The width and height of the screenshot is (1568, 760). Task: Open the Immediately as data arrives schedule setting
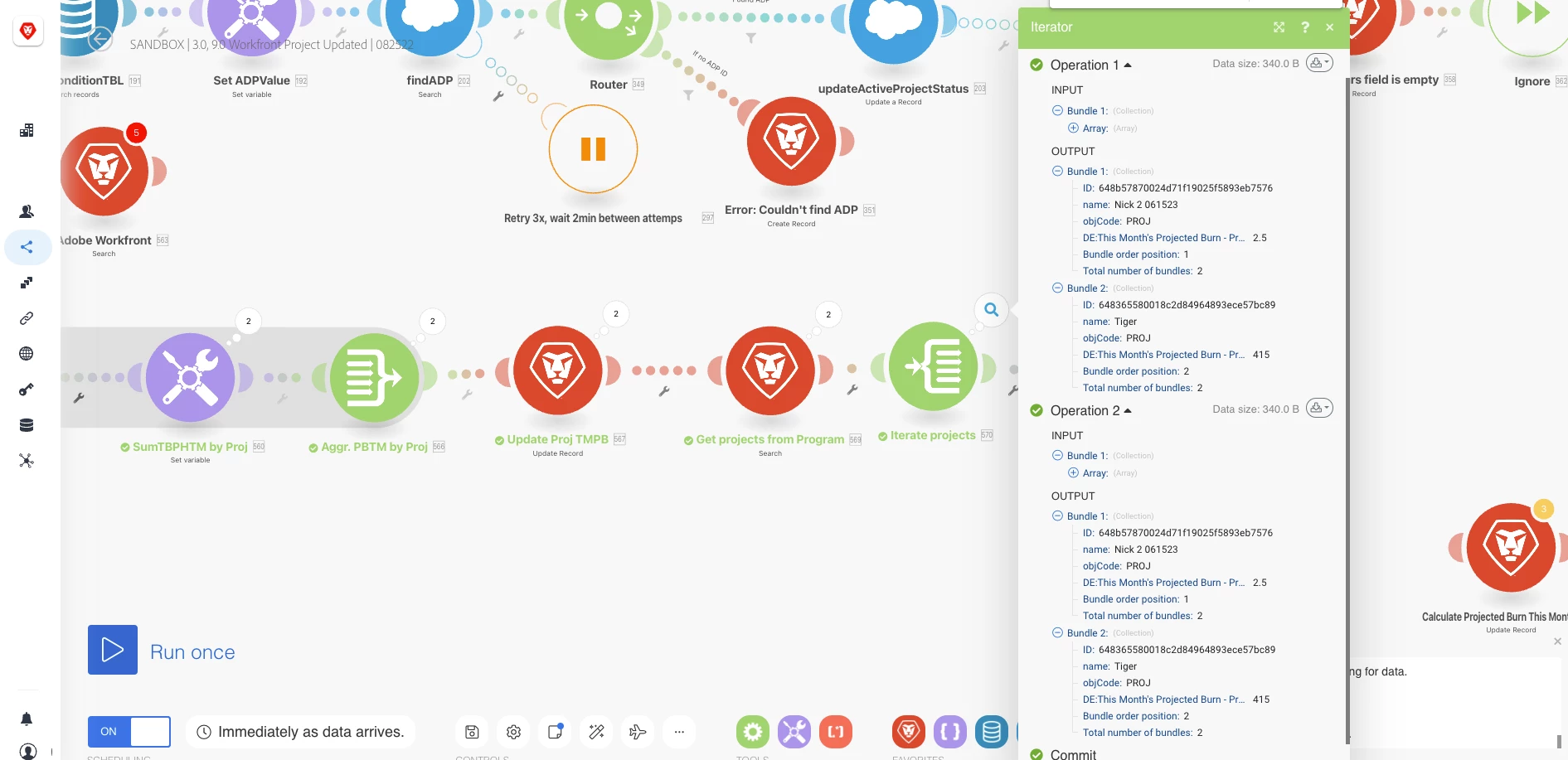(x=300, y=732)
